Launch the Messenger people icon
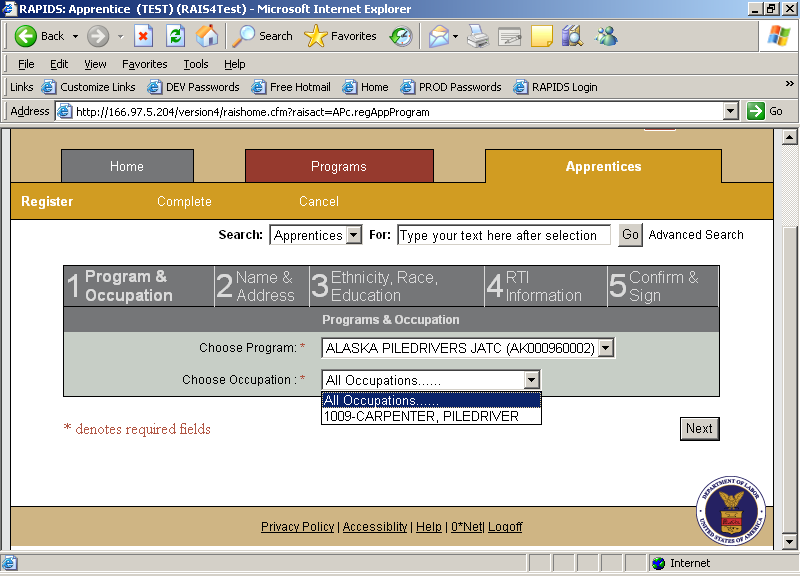Image resolution: width=800 pixels, height=576 pixels. [606, 36]
